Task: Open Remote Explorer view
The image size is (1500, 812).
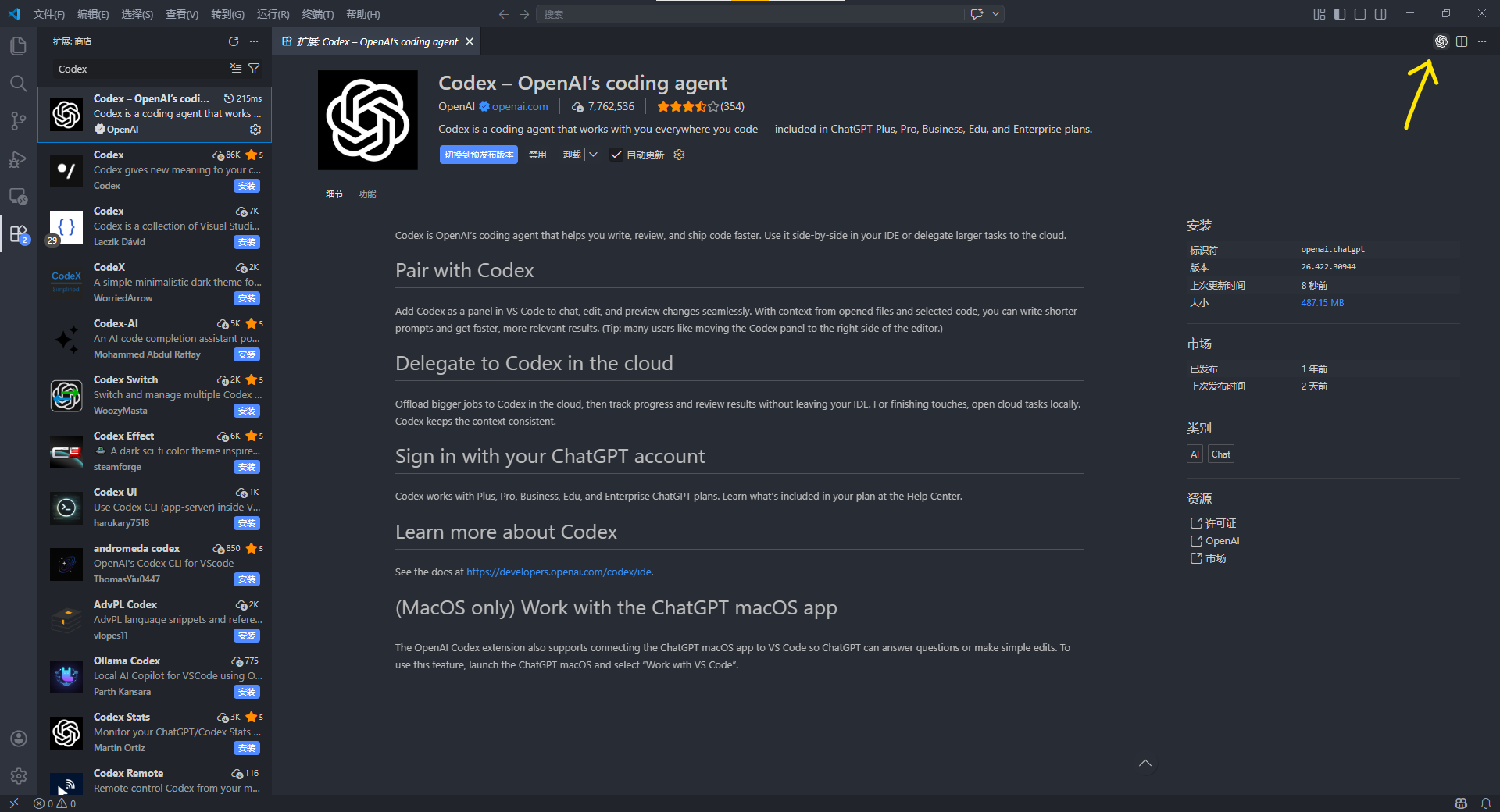Action: click(19, 197)
